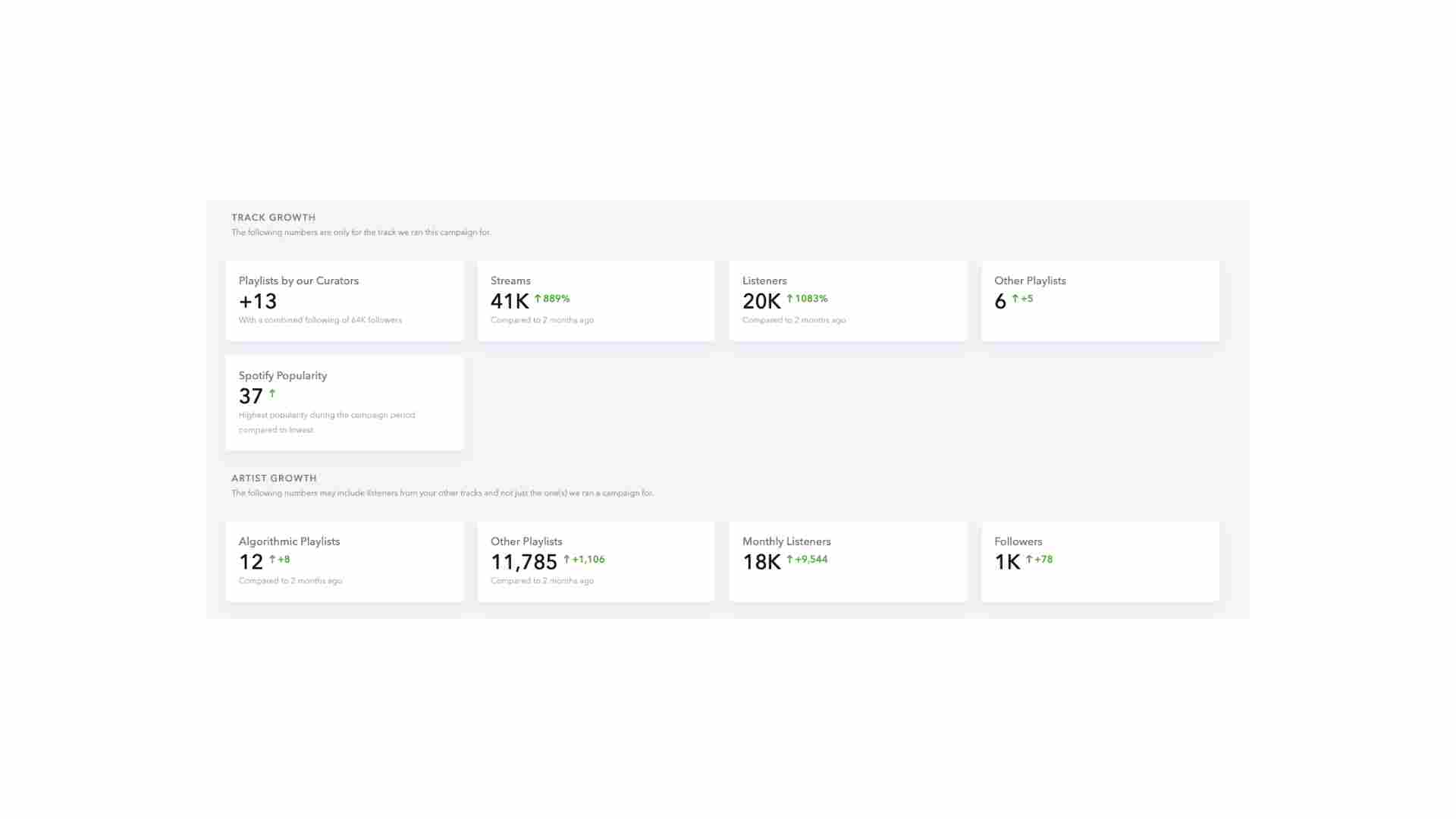This screenshot has width=1456, height=819.
Task: Click the Listeners 20K value
Action: [x=761, y=302]
